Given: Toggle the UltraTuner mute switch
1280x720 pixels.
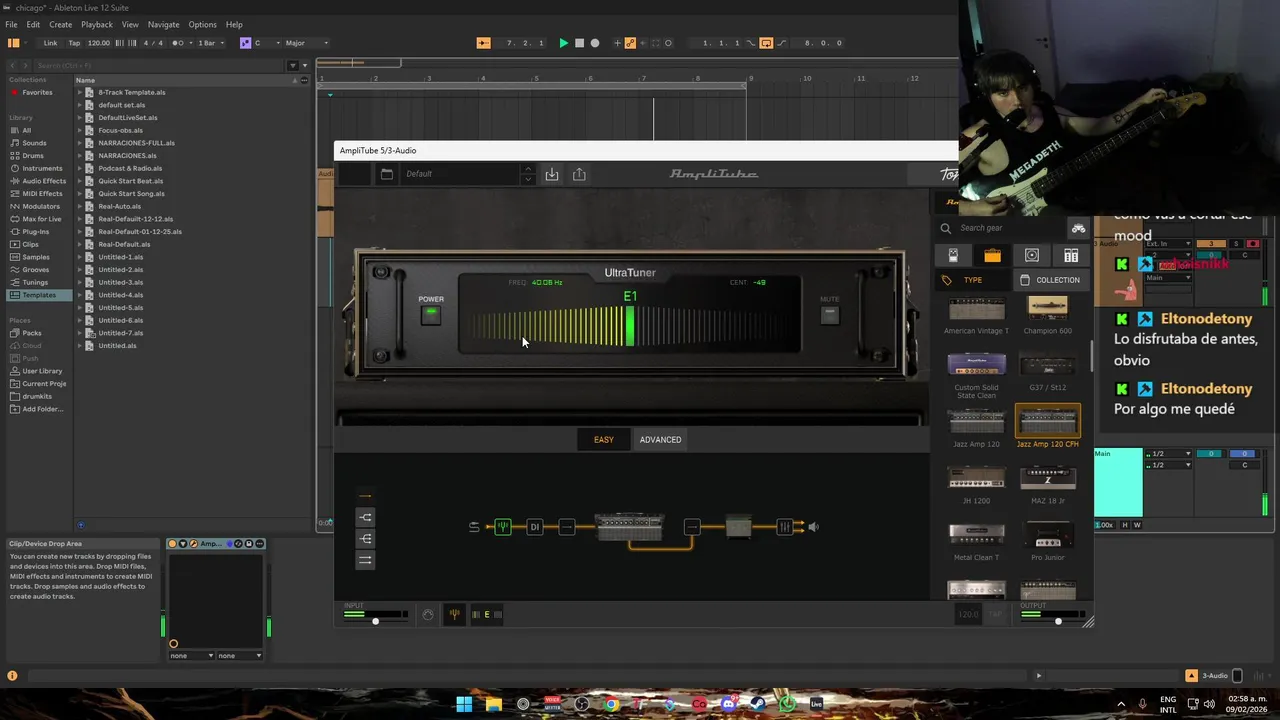Looking at the screenshot, I should [x=829, y=315].
